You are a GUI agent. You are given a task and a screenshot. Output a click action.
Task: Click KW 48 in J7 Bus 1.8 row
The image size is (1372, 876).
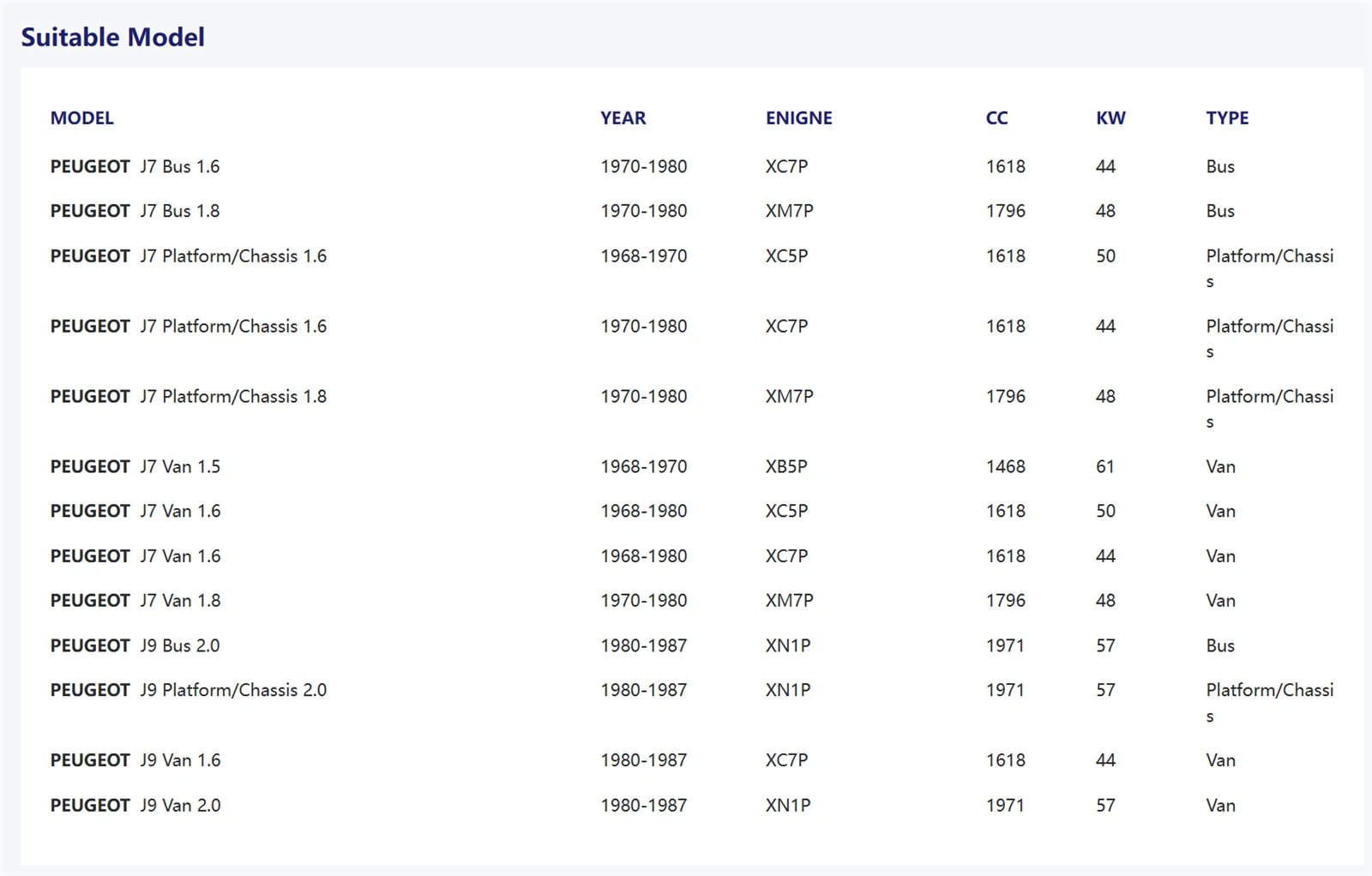tap(1105, 211)
